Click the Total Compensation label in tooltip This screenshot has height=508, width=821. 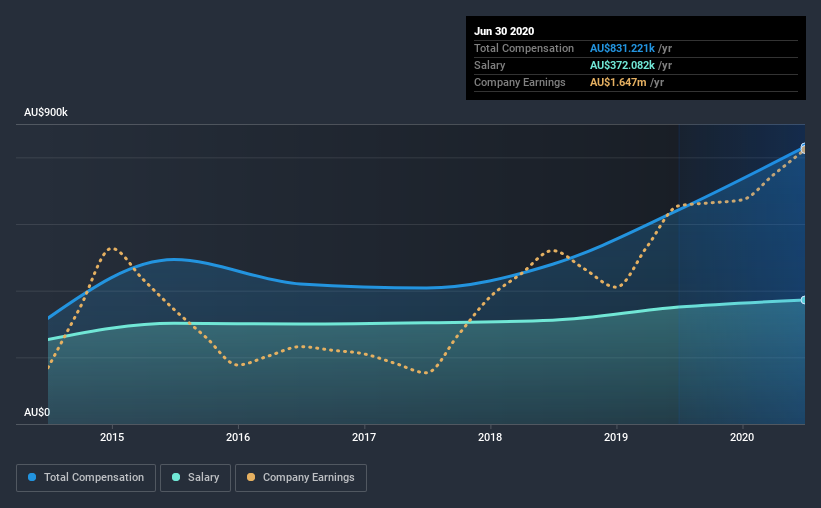tap(524, 48)
